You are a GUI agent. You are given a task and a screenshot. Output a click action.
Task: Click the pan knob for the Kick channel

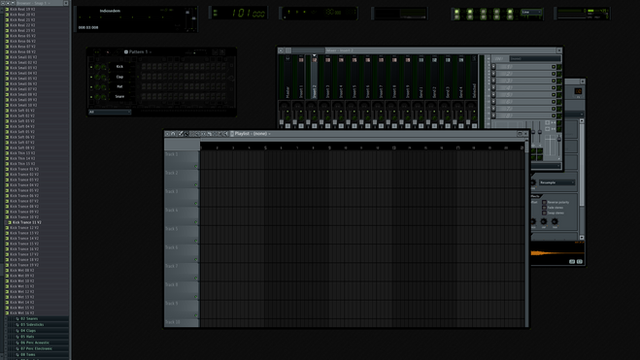[x=97, y=67]
